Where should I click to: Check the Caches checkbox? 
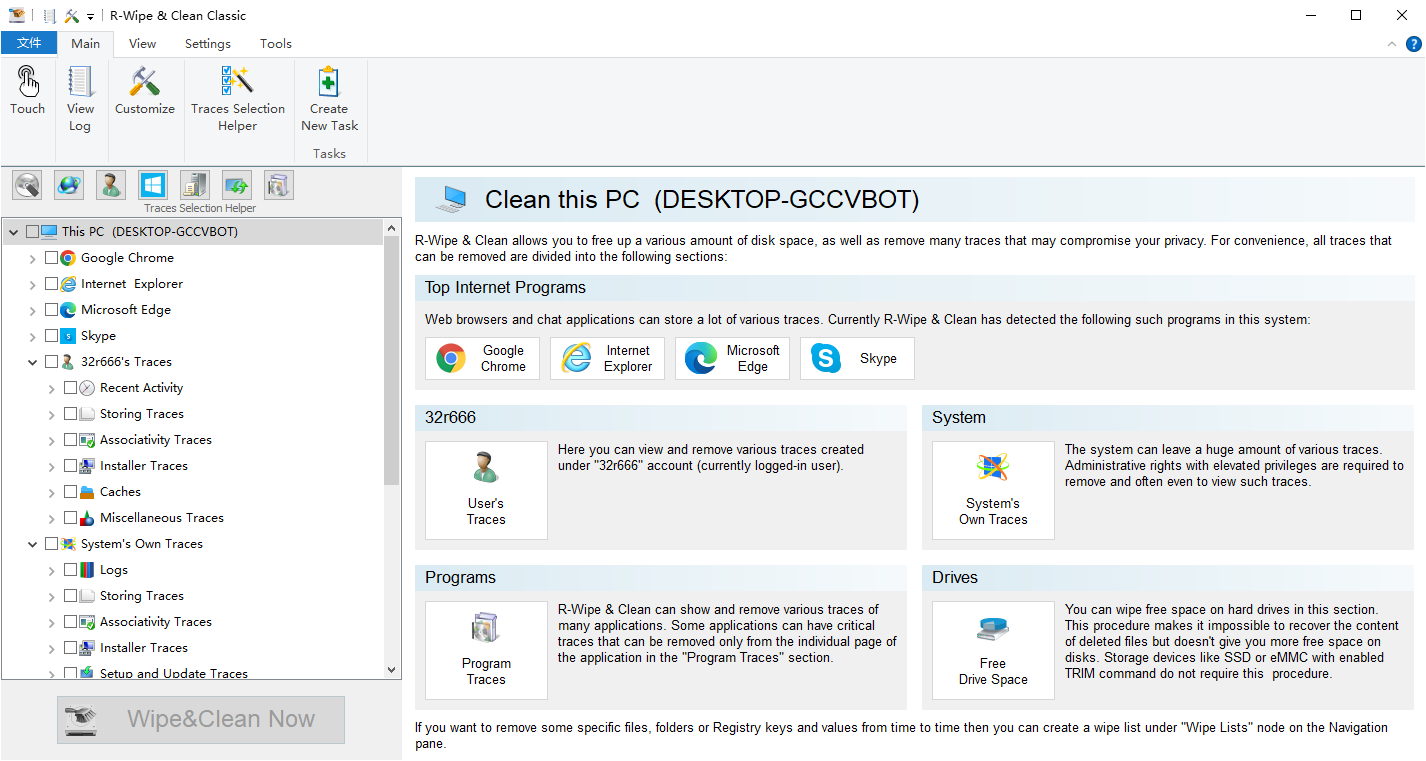70,492
